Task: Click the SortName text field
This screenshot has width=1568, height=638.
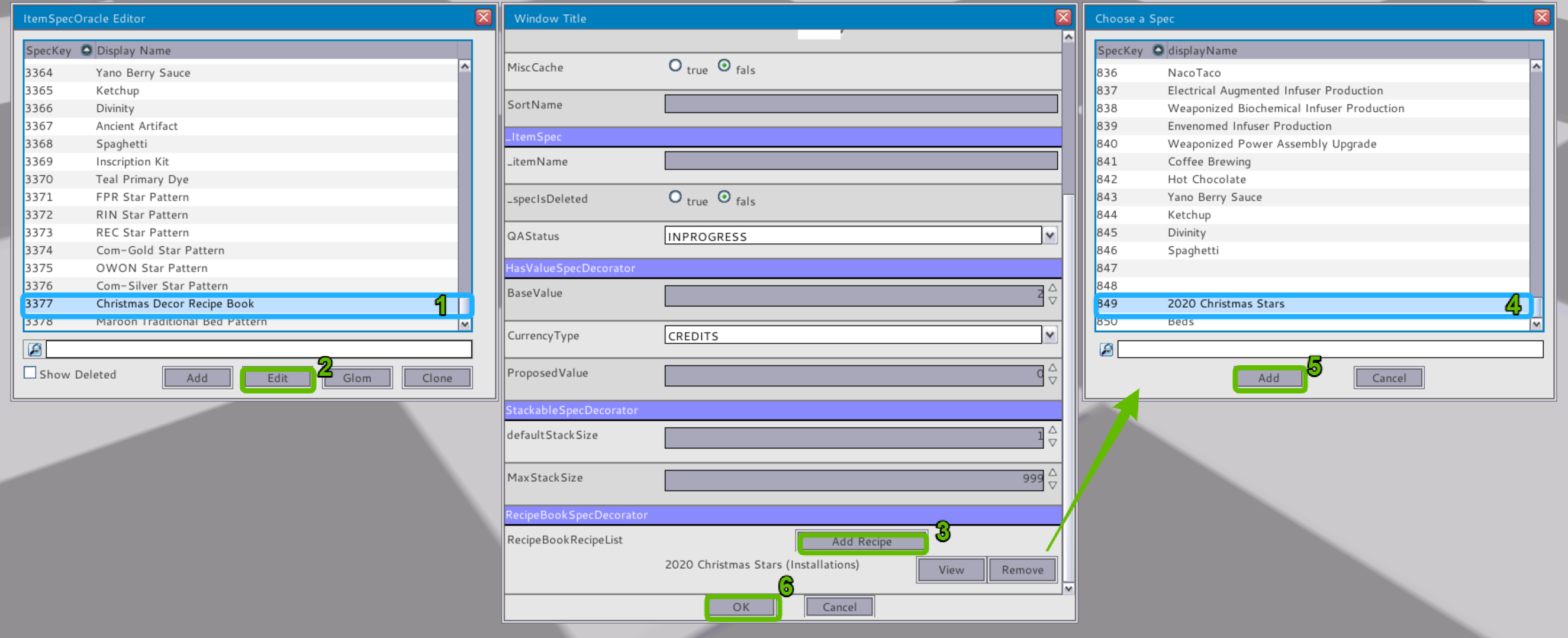Action: tap(860, 104)
